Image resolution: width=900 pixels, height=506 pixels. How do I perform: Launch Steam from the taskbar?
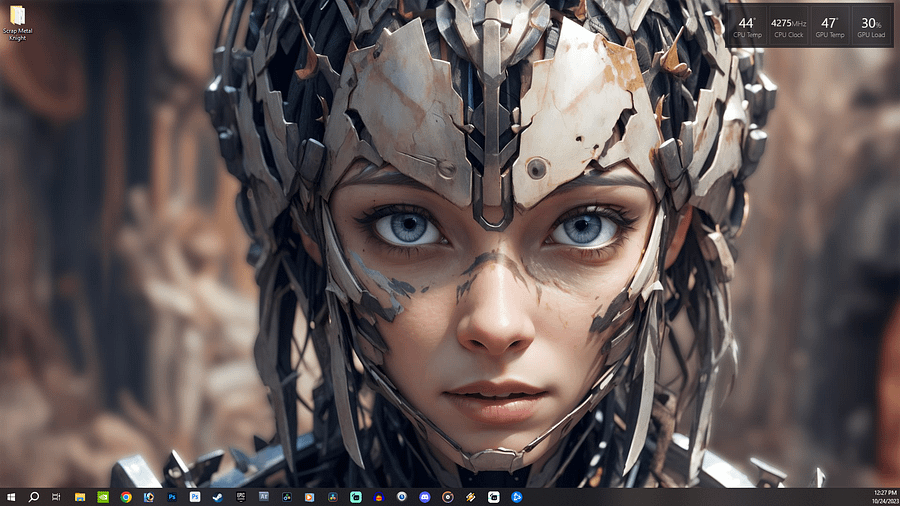click(x=218, y=497)
